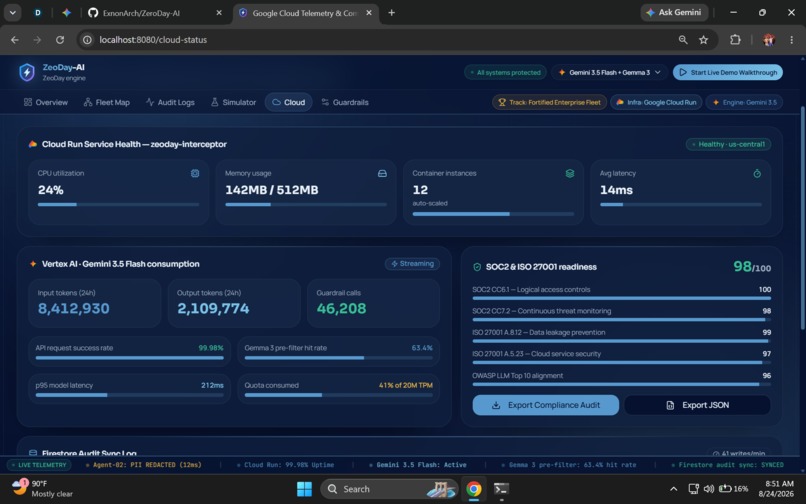Click the Healthy · us-central1 badge
This screenshot has width=806, height=504.
pyautogui.click(x=728, y=145)
